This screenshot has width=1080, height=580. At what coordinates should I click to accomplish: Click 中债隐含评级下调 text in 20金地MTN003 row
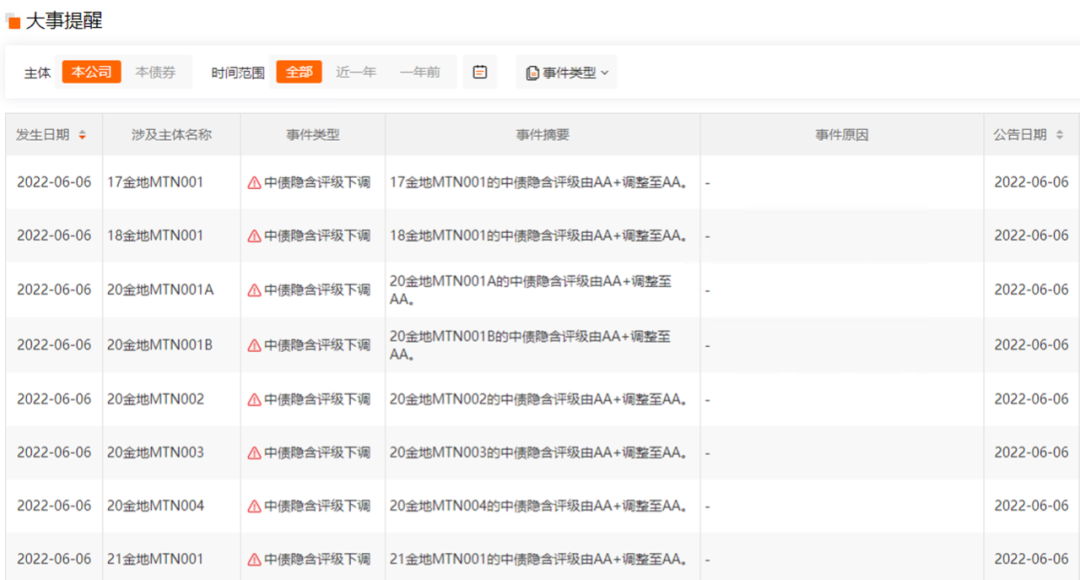tap(317, 453)
